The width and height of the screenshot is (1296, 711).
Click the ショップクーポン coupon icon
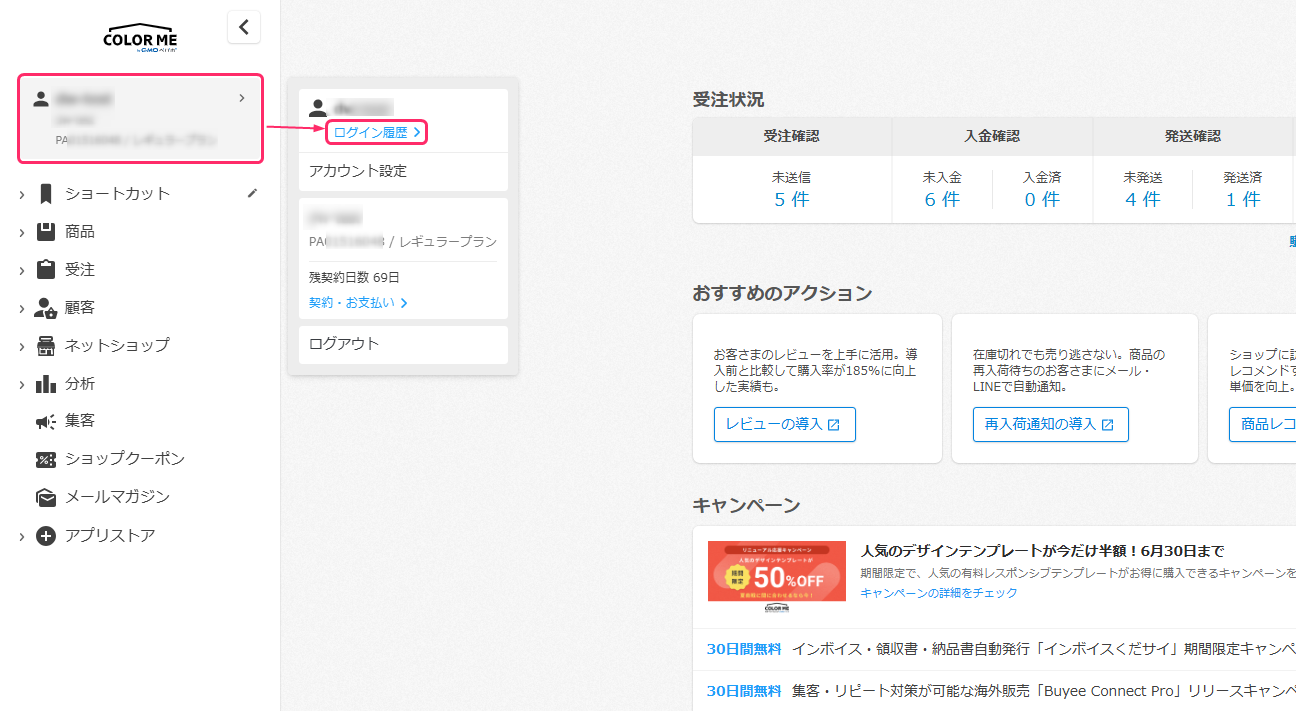point(46,460)
